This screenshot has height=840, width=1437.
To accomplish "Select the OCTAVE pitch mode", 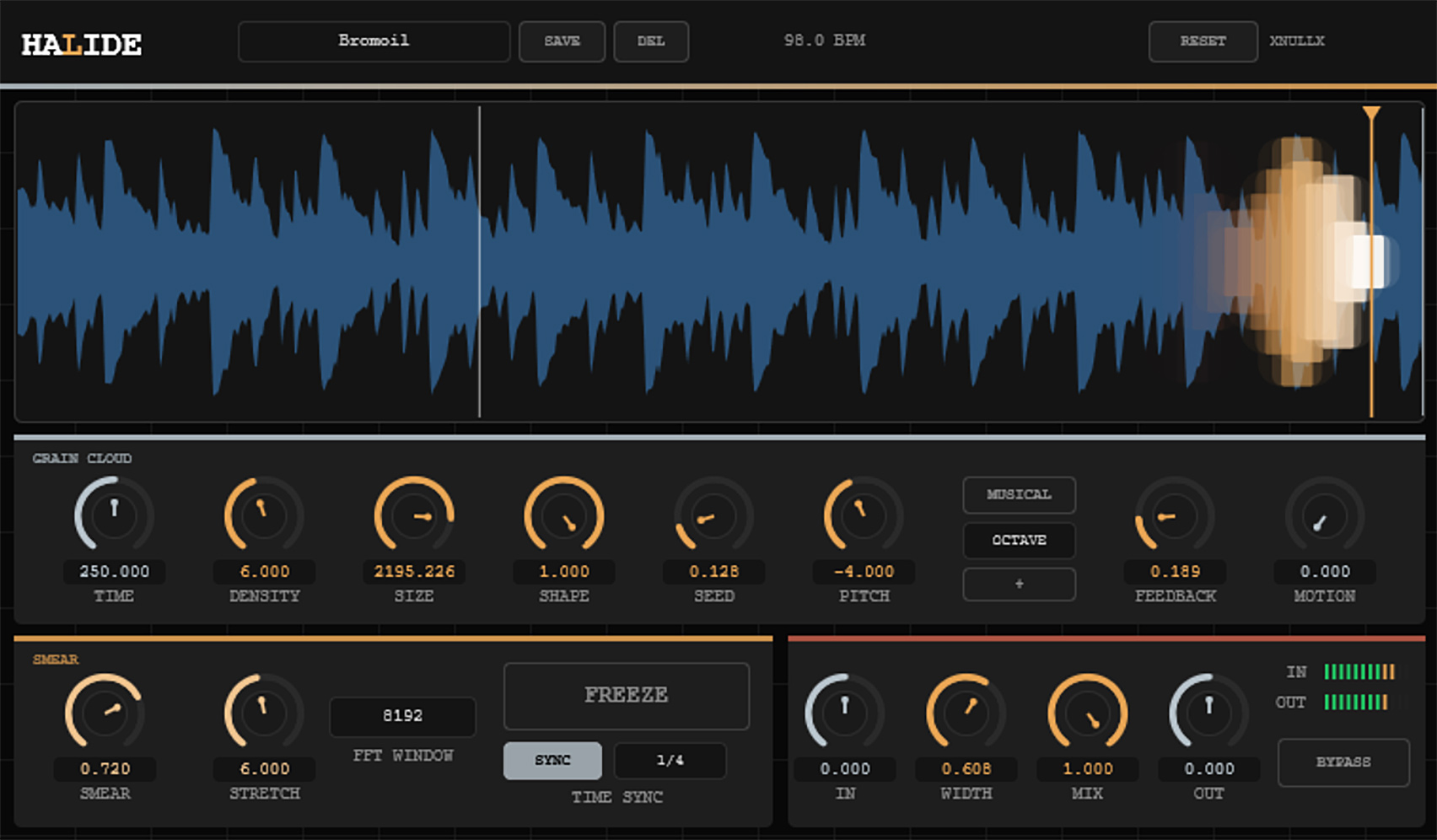I will point(1019,540).
